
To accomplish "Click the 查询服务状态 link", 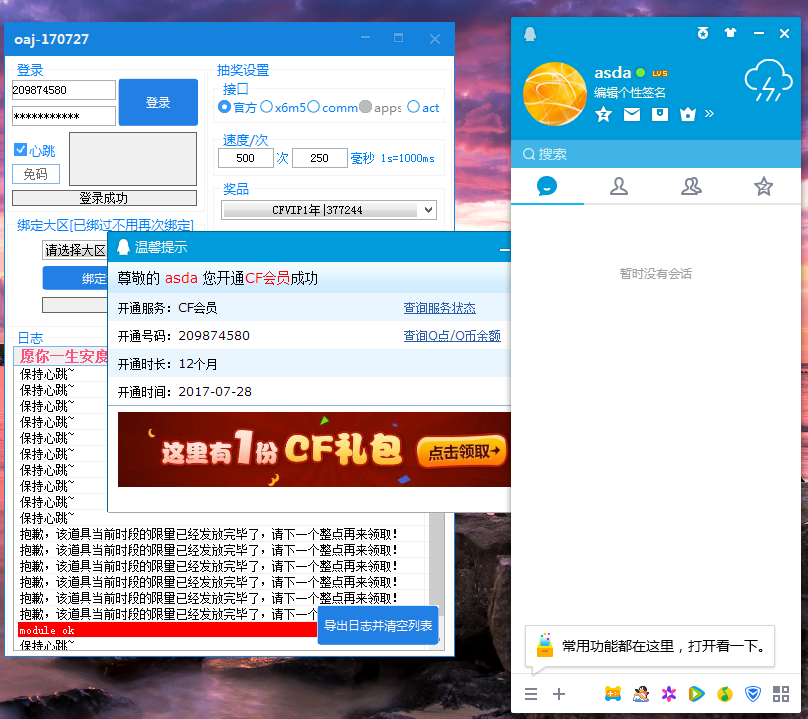I will [440, 308].
